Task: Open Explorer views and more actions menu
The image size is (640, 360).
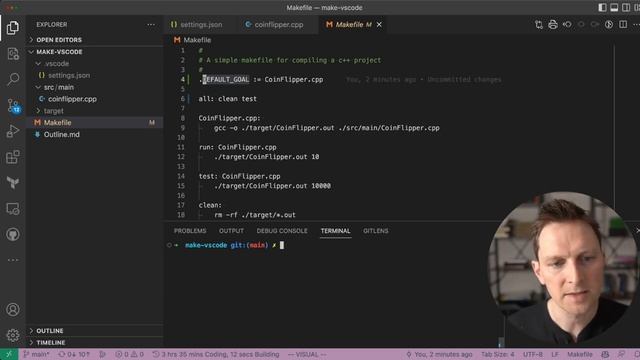Action: click(151, 24)
